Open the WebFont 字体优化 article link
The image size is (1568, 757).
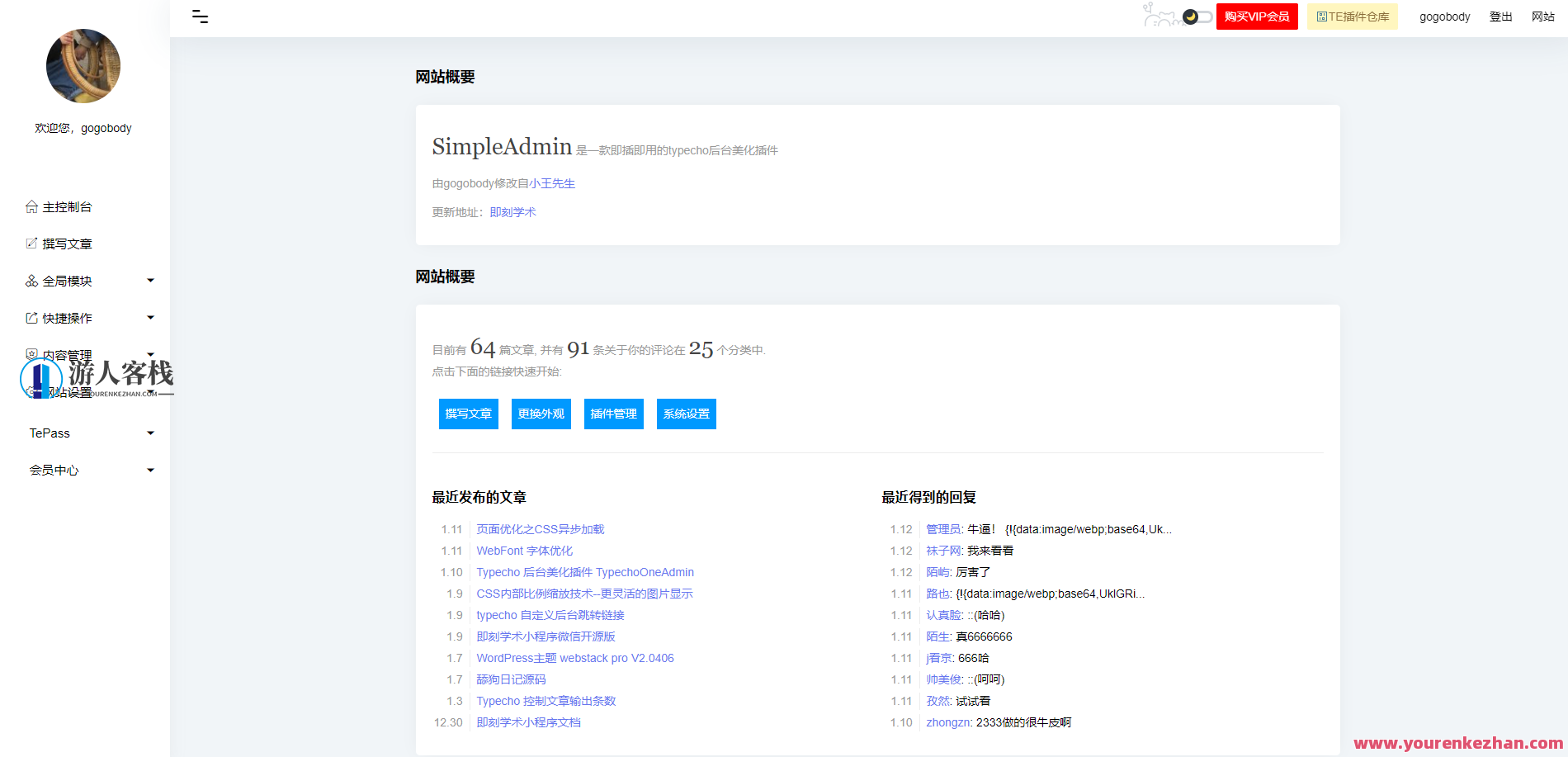point(523,551)
